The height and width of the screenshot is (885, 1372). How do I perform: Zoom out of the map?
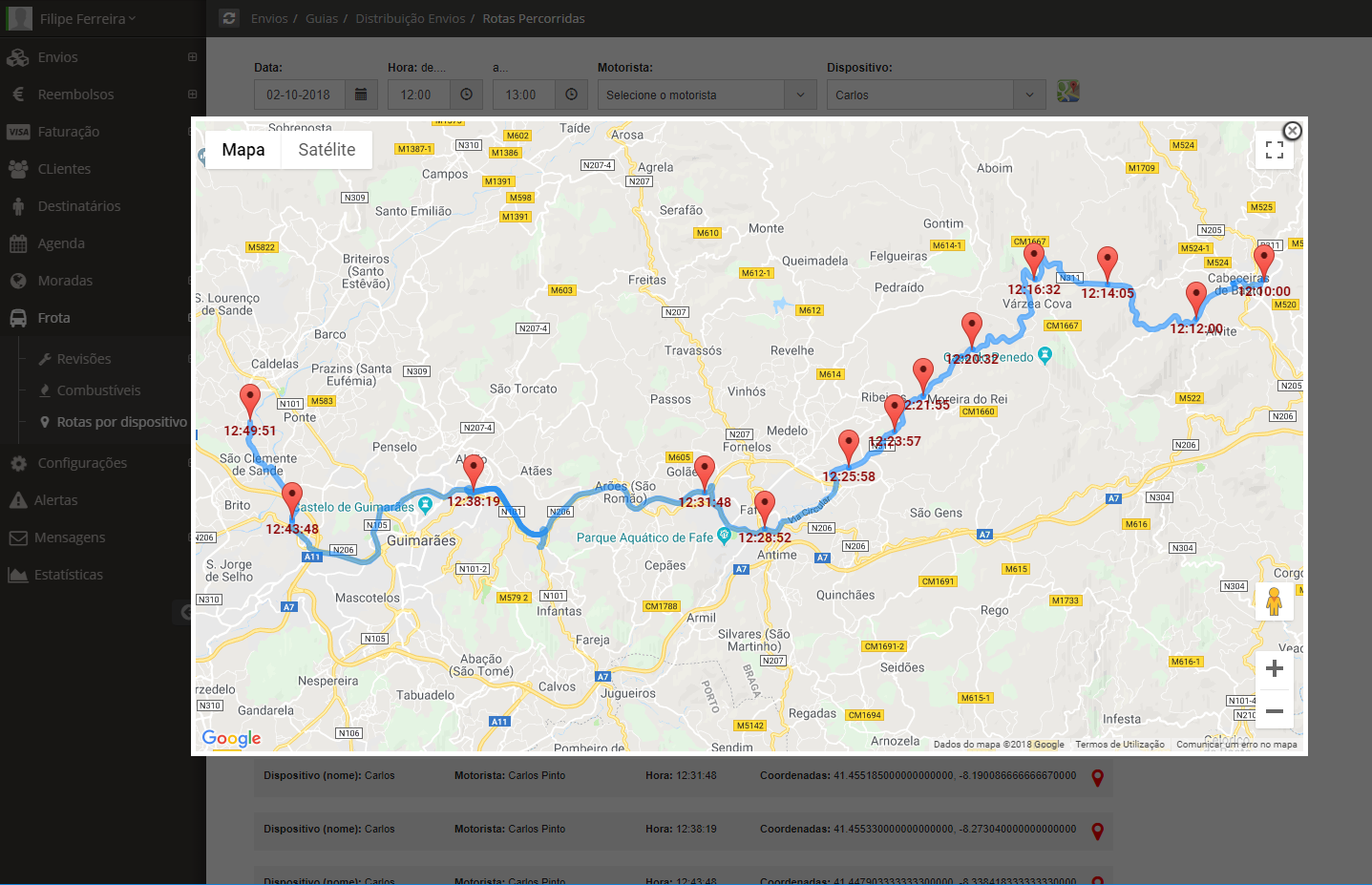1274,710
